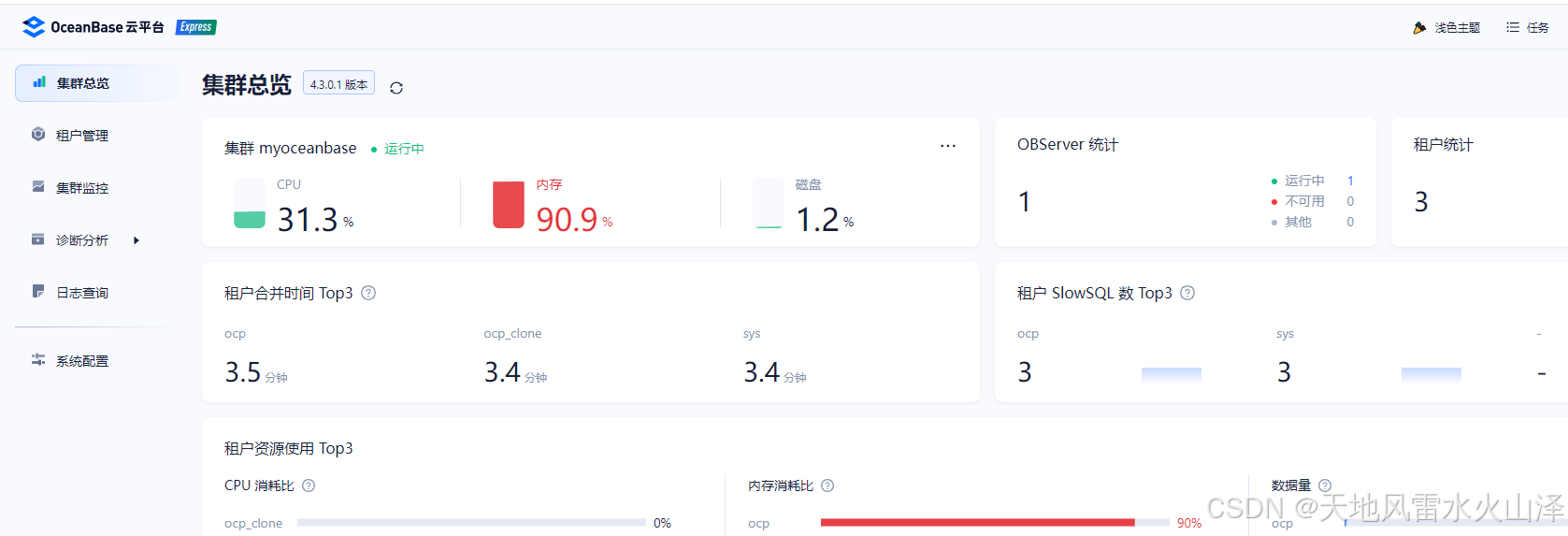1568x536 pixels.
Task: Click the ocp_clone merge time 3.4 分钟
Action: click(515, 372)
